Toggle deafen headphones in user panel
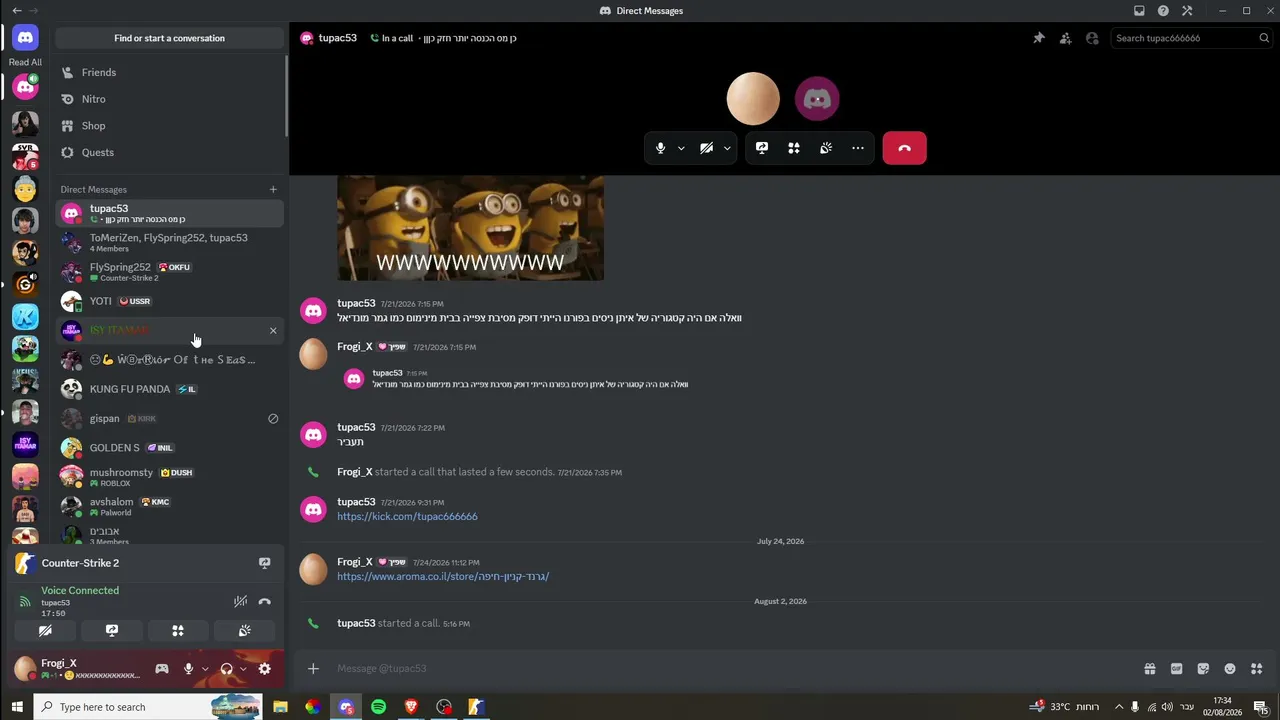Screen dimensions: 1280x720 [x=227, y=669]
